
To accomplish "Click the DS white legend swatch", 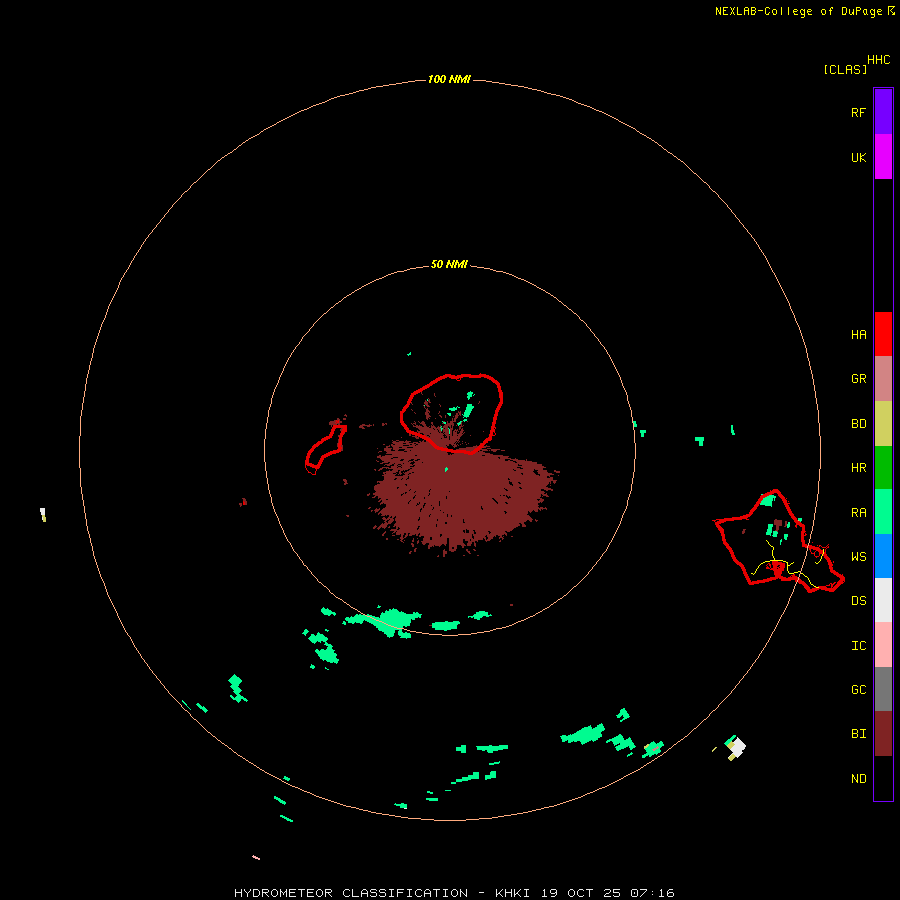I will (883, 600).
